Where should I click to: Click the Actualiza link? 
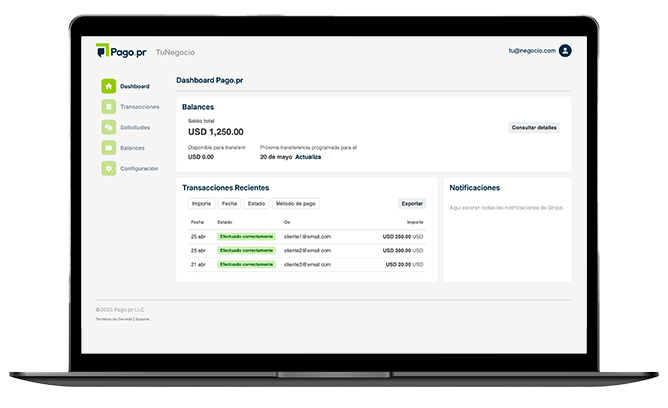(x=308, y=157)
